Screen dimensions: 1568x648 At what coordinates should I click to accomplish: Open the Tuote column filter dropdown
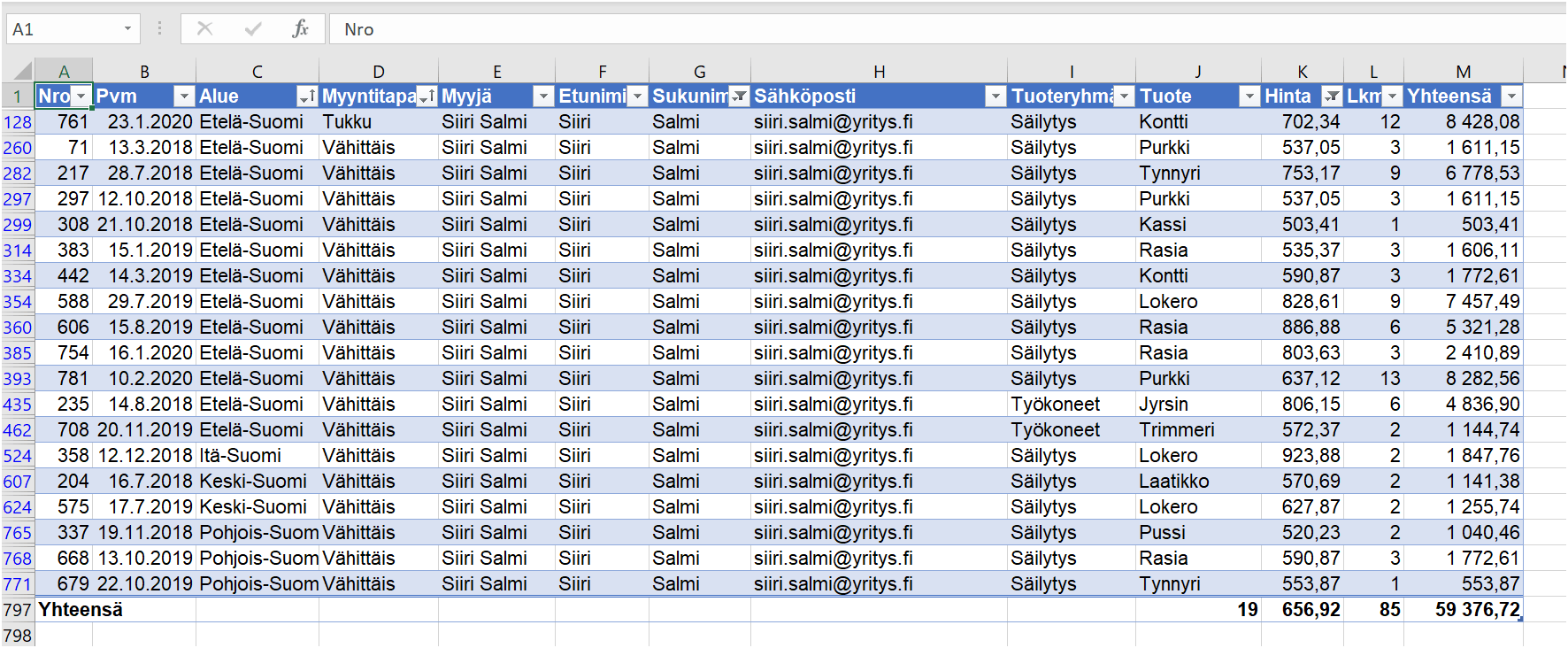tap(1249, 96)
